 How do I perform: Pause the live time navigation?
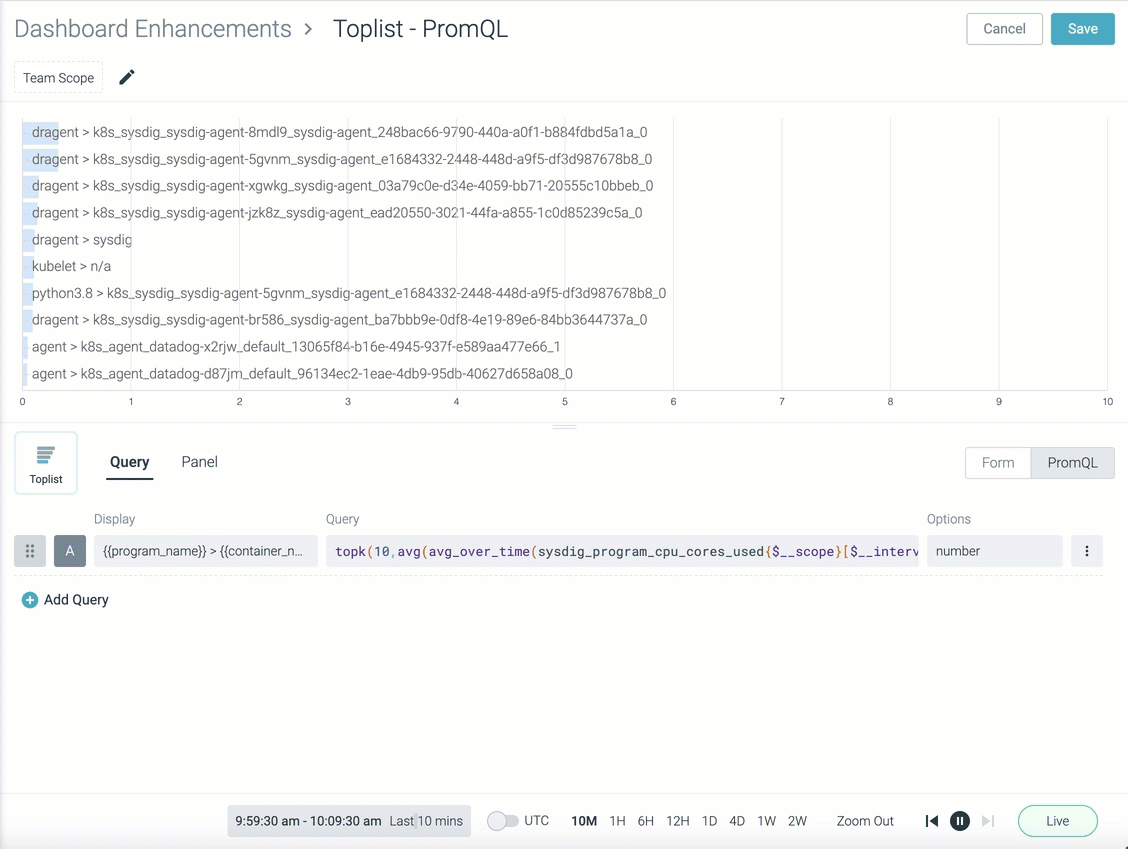point(960,821)
